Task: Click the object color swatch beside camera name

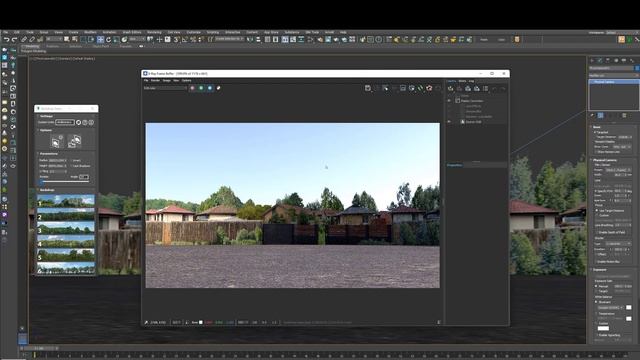Action: click(637, 68)
